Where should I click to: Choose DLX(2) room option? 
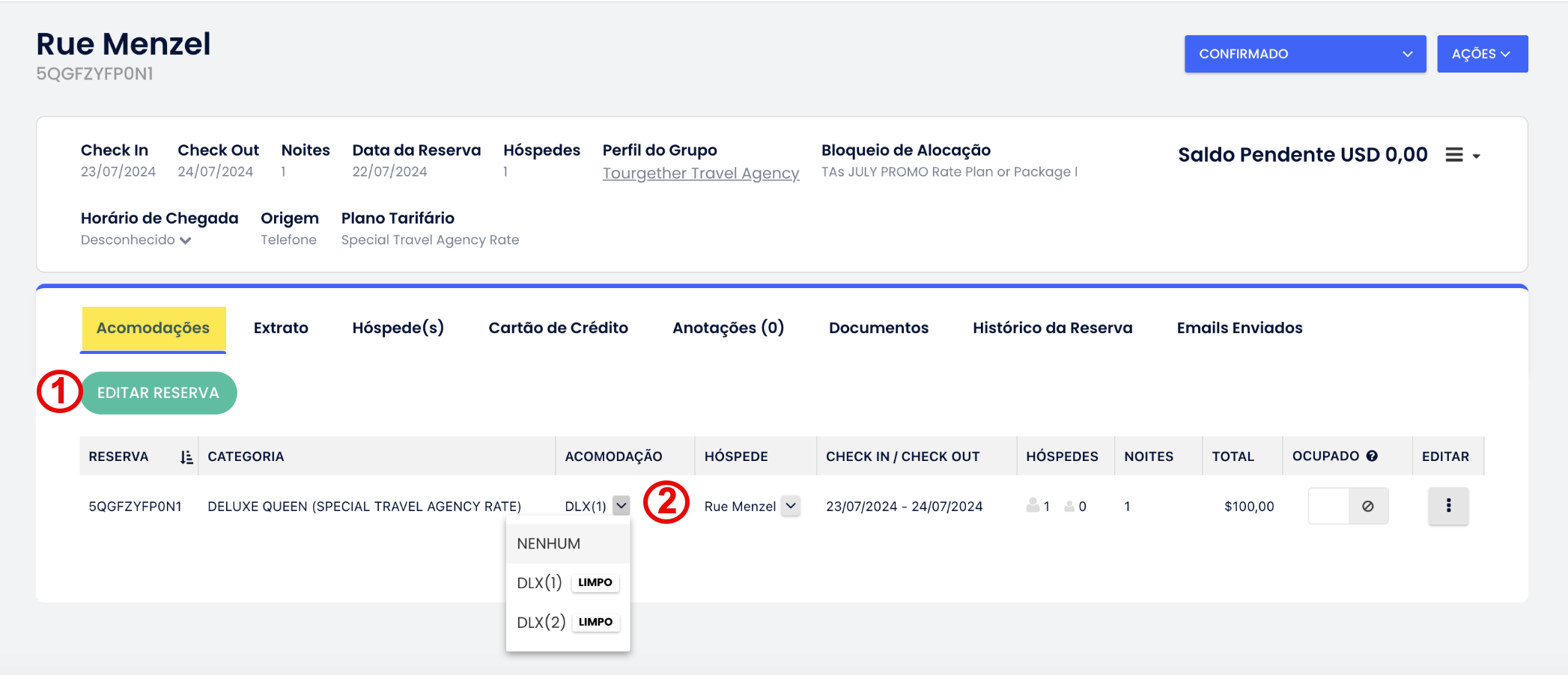[x=541, y=622]
